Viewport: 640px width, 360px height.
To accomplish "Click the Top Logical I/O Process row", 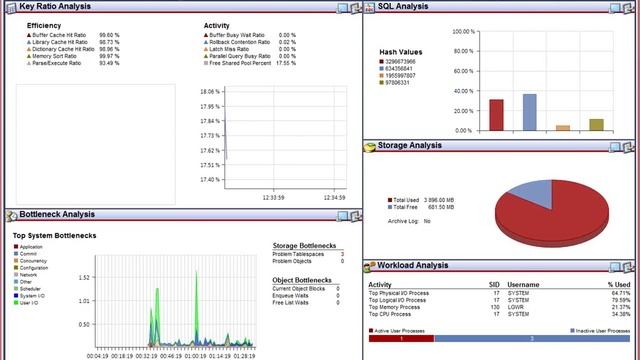I will (x=499, y=300).
